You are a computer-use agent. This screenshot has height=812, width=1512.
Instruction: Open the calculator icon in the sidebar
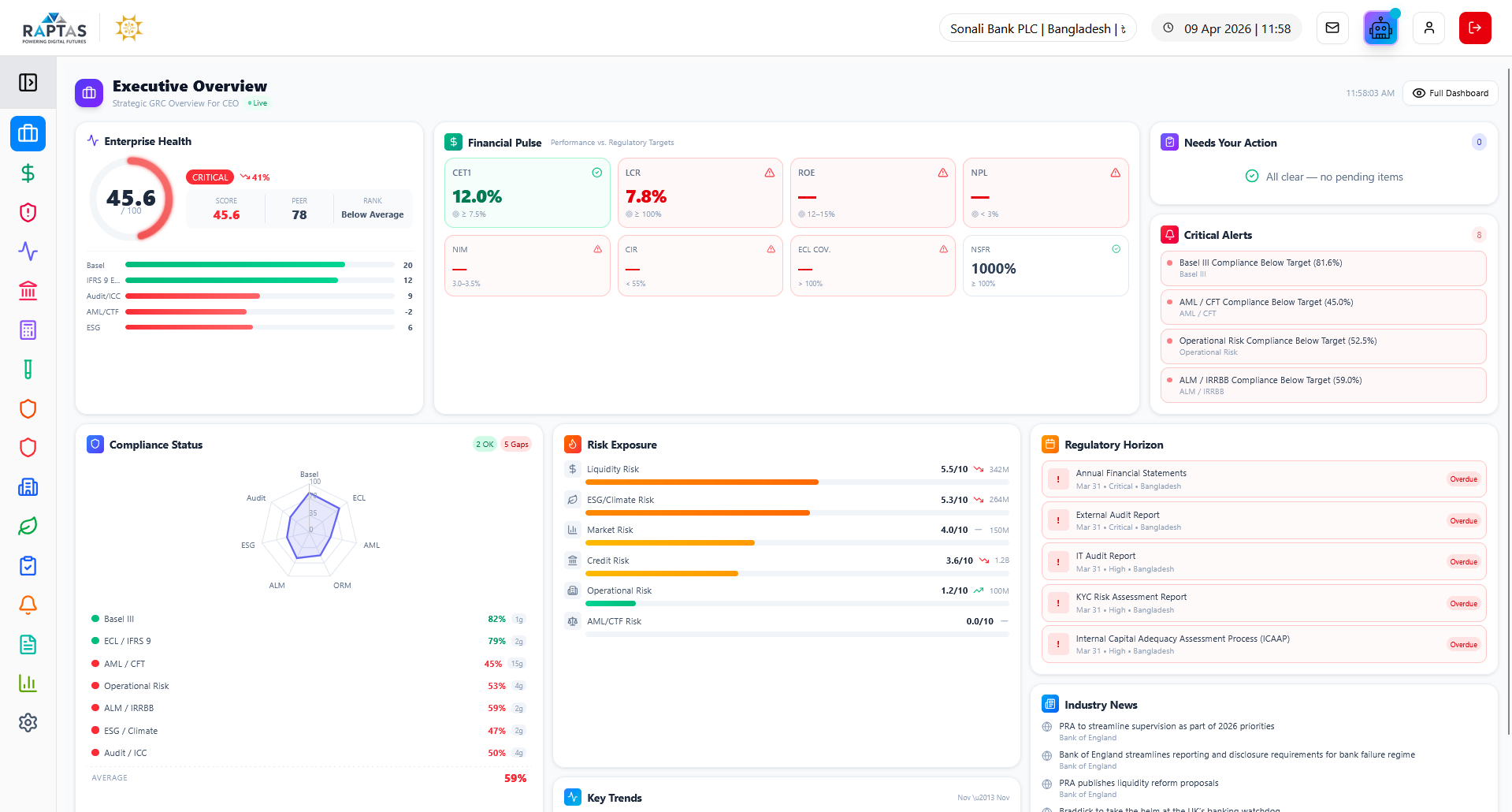pos(28,330)
